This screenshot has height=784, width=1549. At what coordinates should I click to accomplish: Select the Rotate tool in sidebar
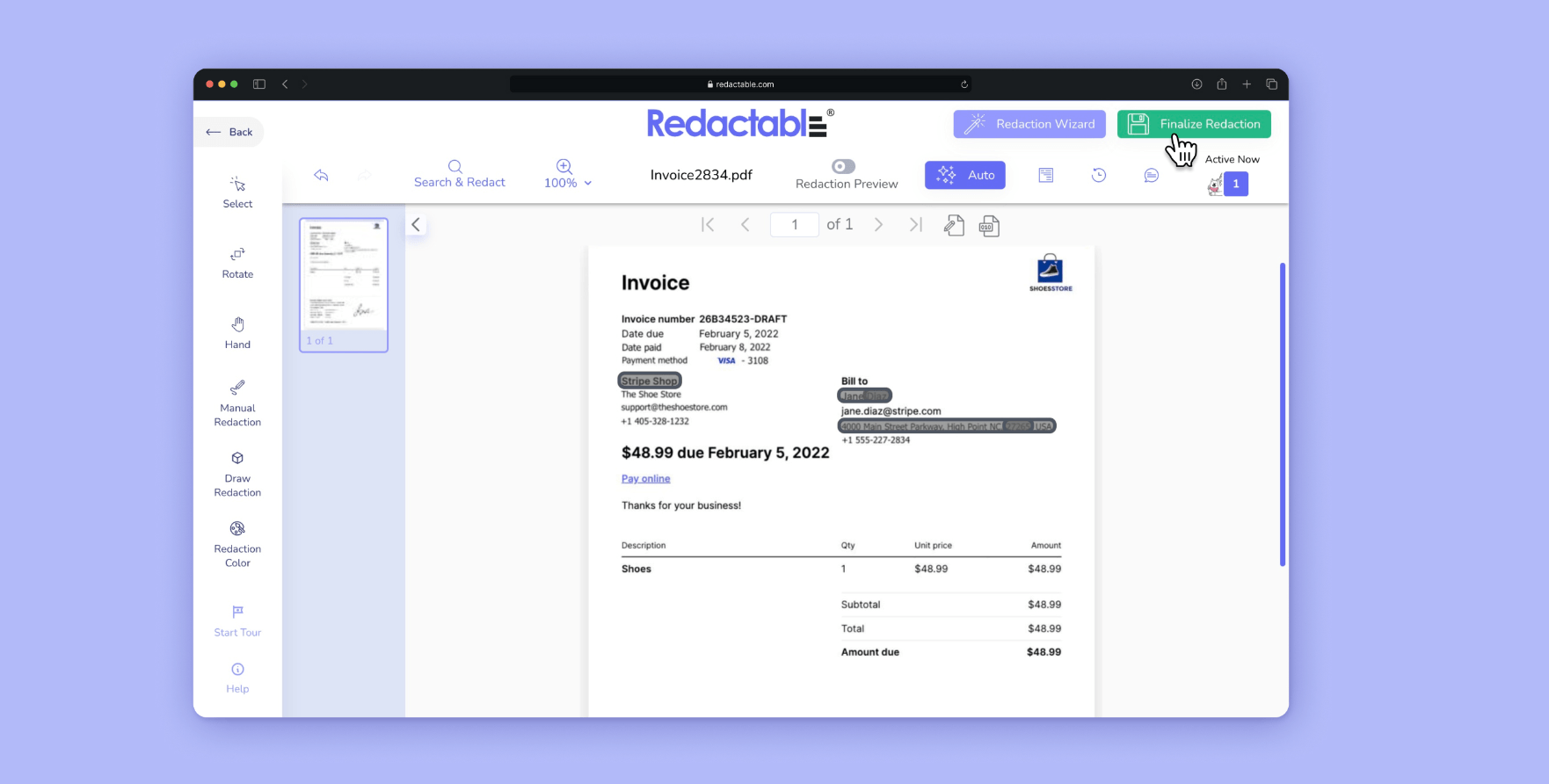(237, 263)
